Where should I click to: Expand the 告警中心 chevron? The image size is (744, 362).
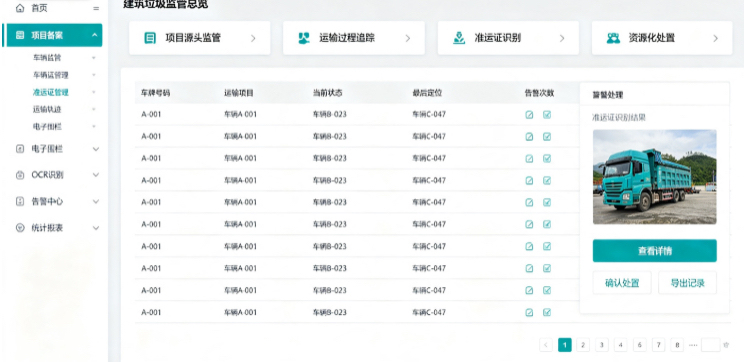[x=96, y=202]
